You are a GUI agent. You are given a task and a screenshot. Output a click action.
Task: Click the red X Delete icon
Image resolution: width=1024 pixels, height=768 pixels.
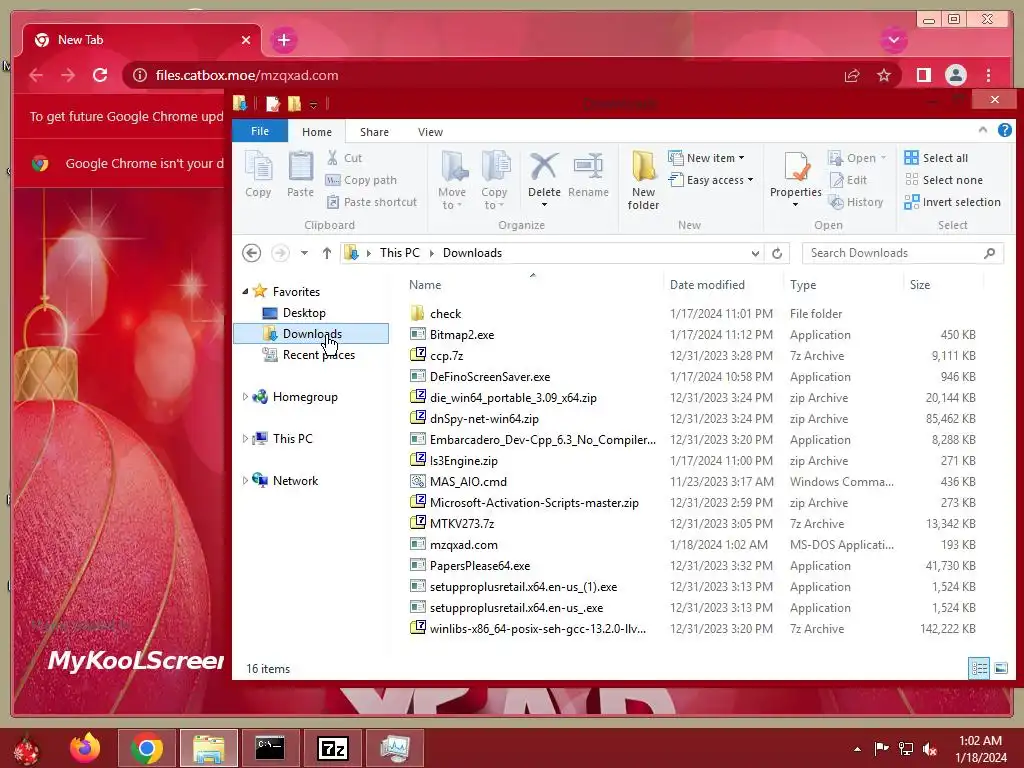click(544, 167)
